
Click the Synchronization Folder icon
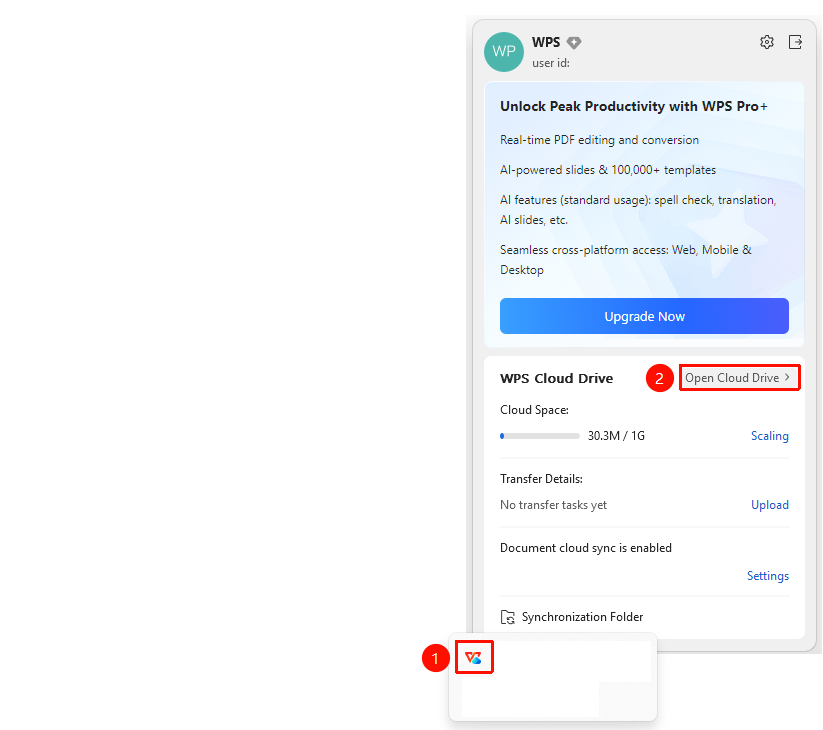[x=508, y=617]
